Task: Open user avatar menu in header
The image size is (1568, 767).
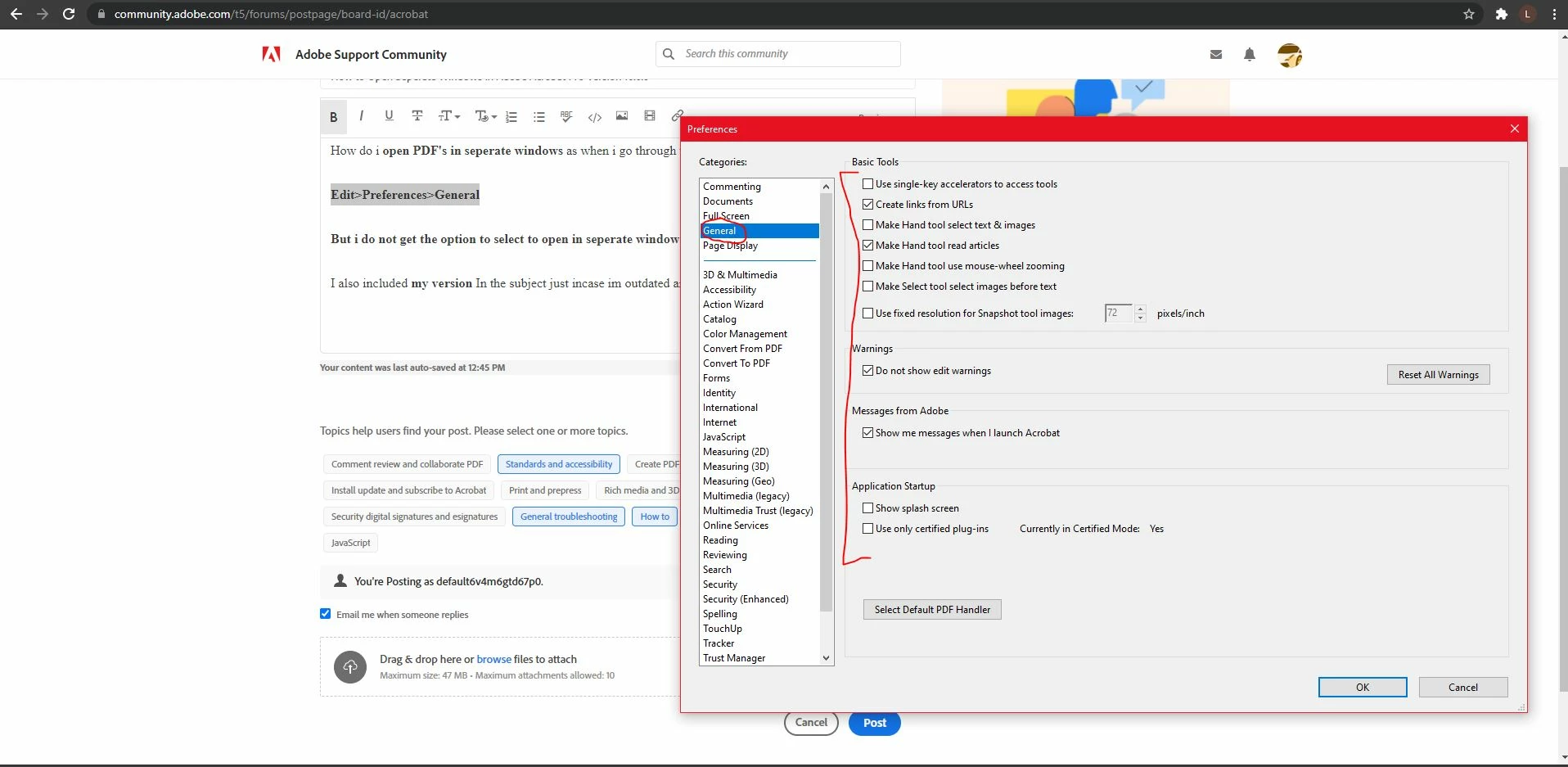Action: pos(1290,55)
